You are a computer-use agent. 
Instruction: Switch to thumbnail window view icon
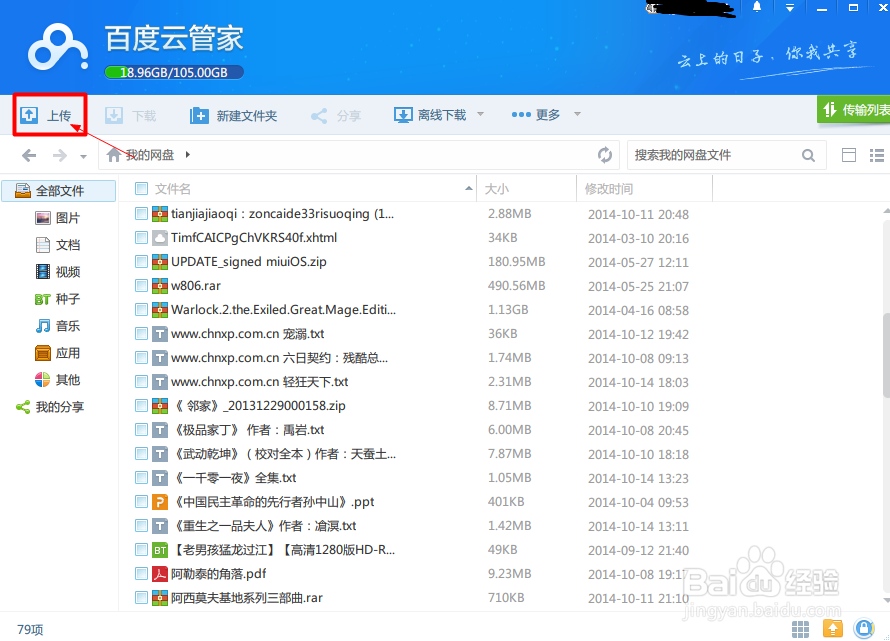tap(849, 155)
